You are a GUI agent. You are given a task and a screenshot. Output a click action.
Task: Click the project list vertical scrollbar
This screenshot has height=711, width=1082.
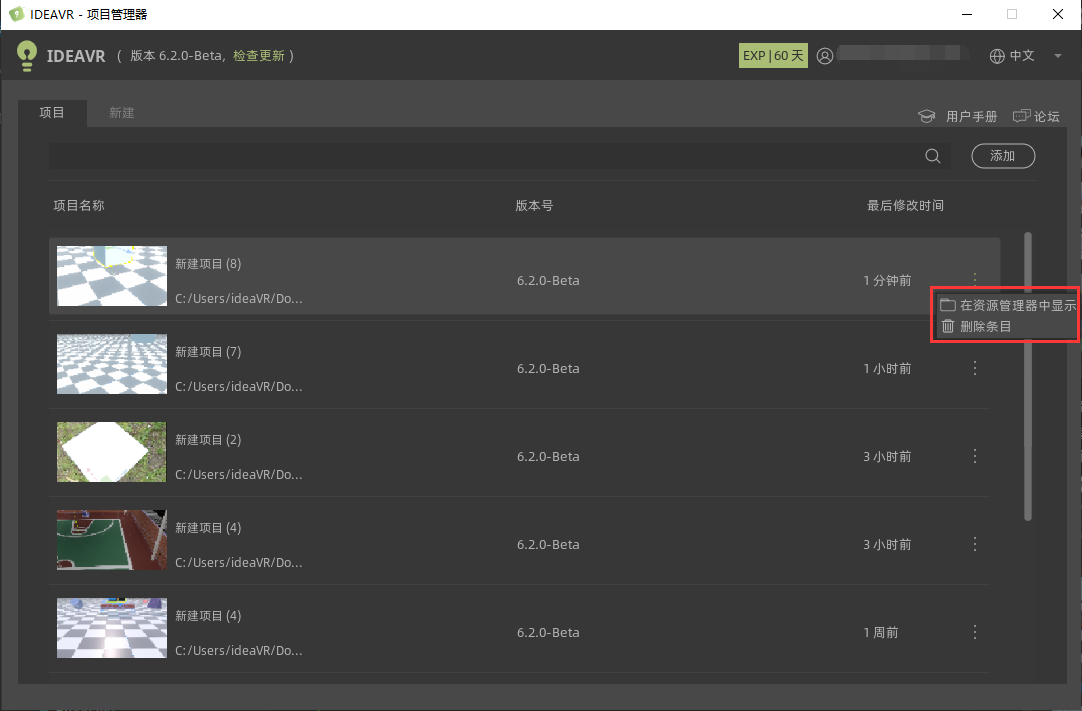point(1027,376)
